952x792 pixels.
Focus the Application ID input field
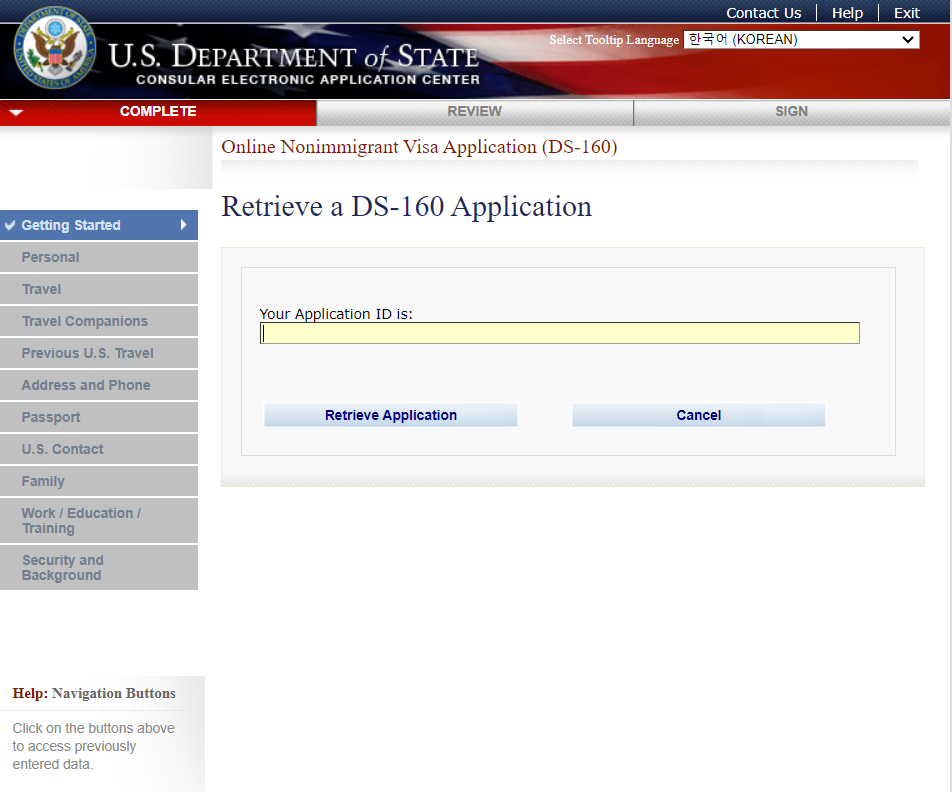[x=559, y=333]
